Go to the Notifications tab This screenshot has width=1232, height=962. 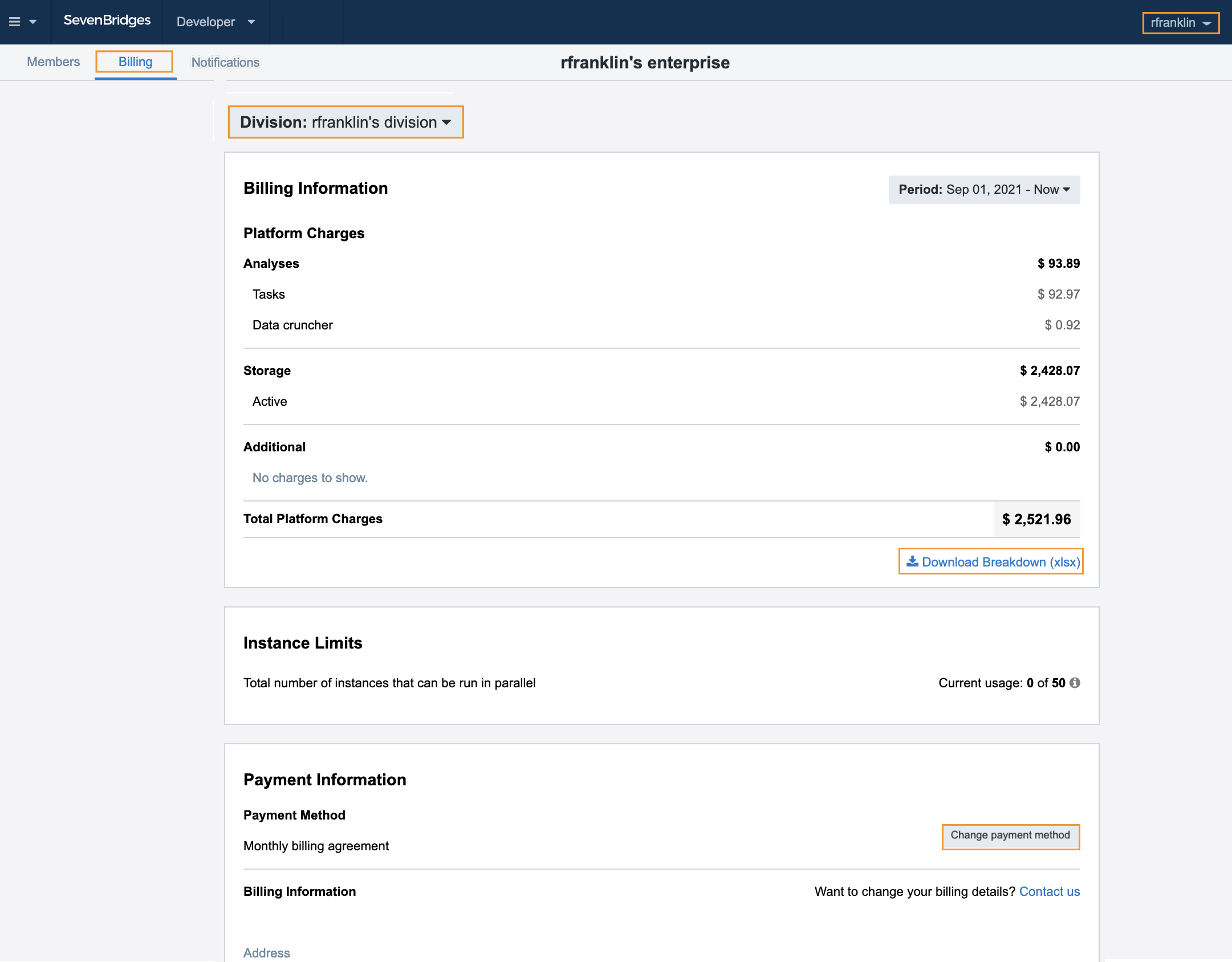225,62
